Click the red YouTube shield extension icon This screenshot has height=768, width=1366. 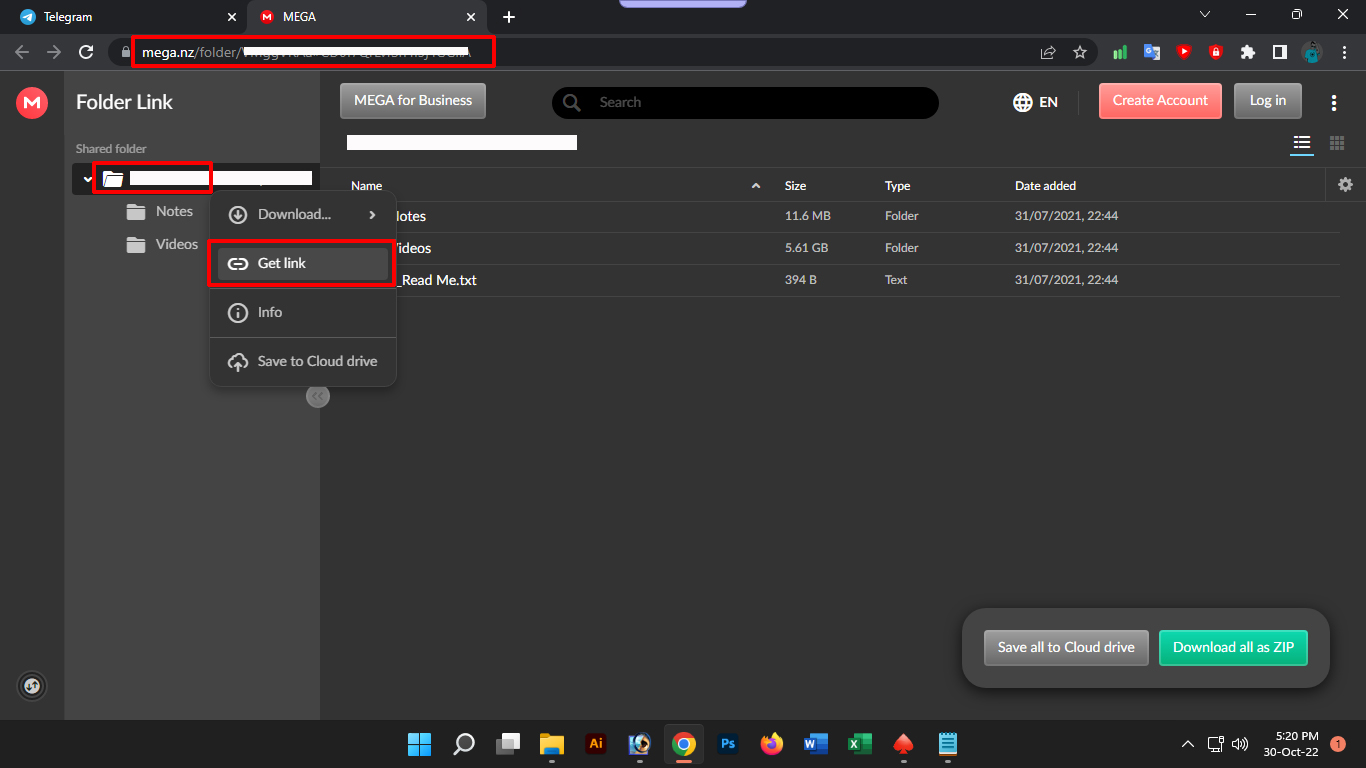pos(1184,52)
